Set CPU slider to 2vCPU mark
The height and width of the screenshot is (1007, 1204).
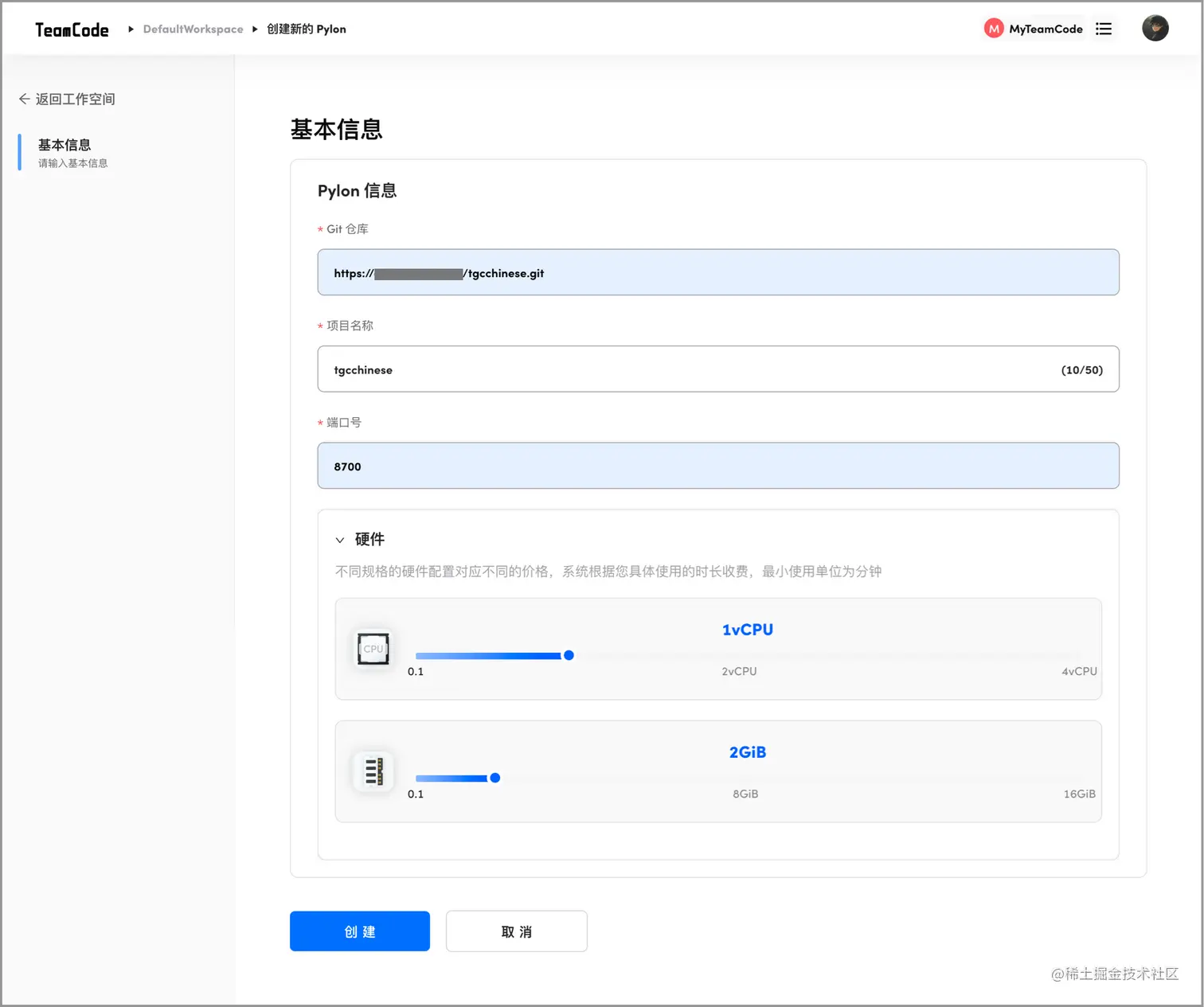coord(739,671)
